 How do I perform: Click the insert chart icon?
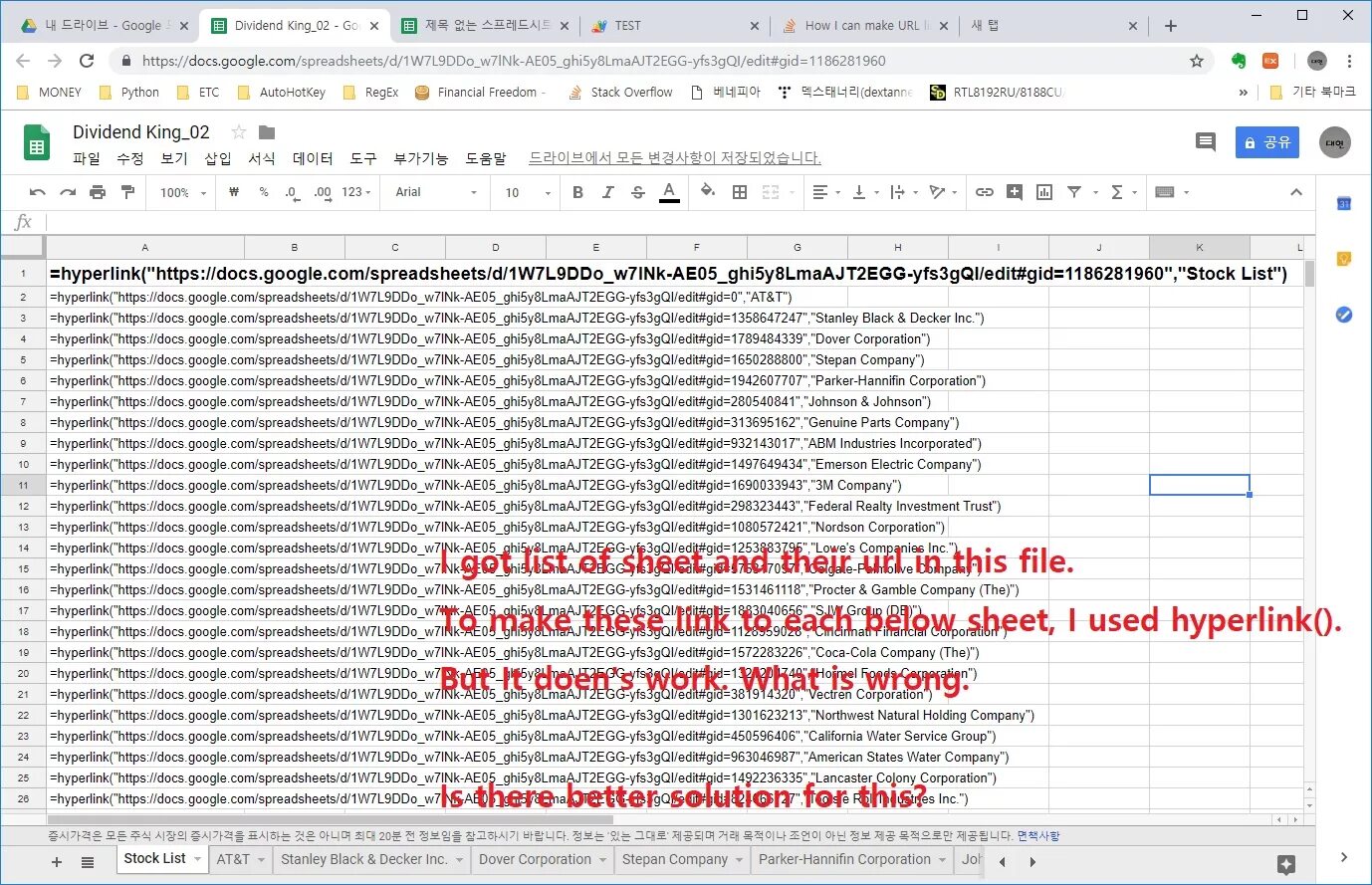(x=1044, y=192)
